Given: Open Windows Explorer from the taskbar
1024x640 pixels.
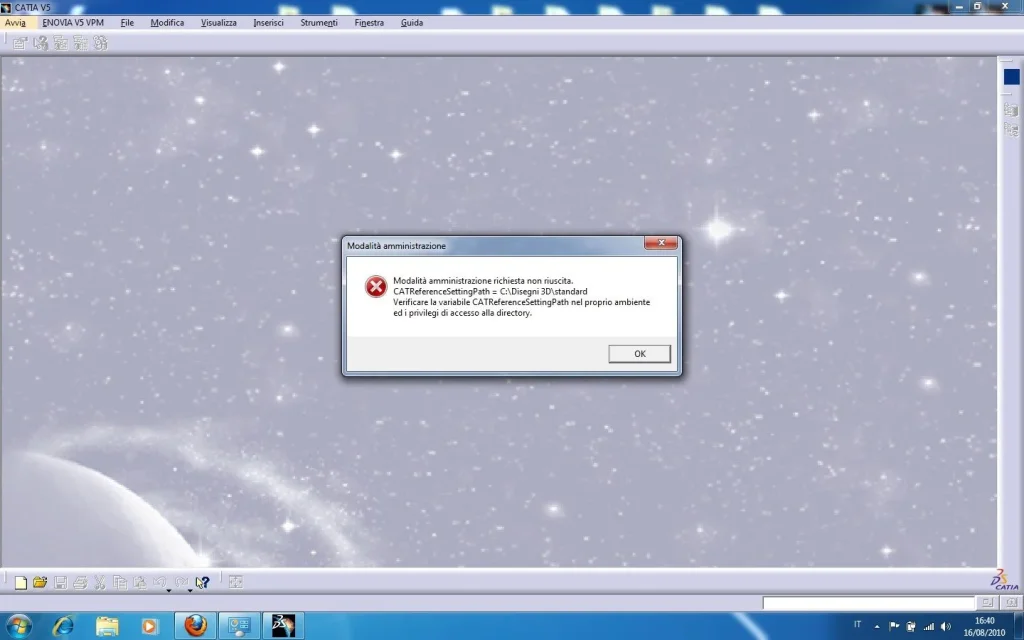Looking at the screenshot, I should pyautogui.click(x=106, y=626).
